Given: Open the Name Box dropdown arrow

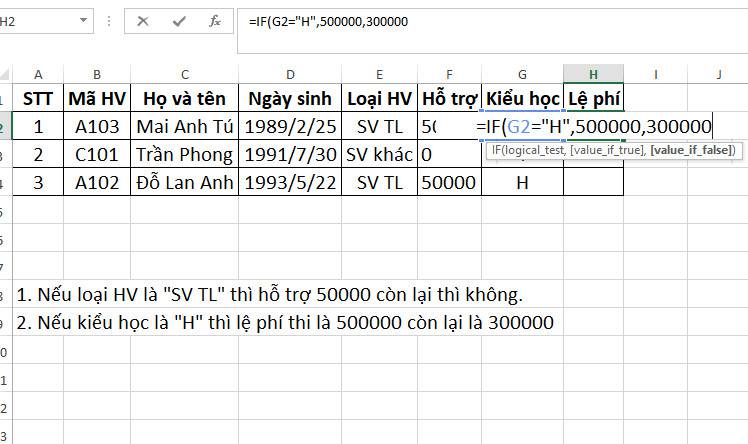Looking at the screenshot, I should [83, 21].
